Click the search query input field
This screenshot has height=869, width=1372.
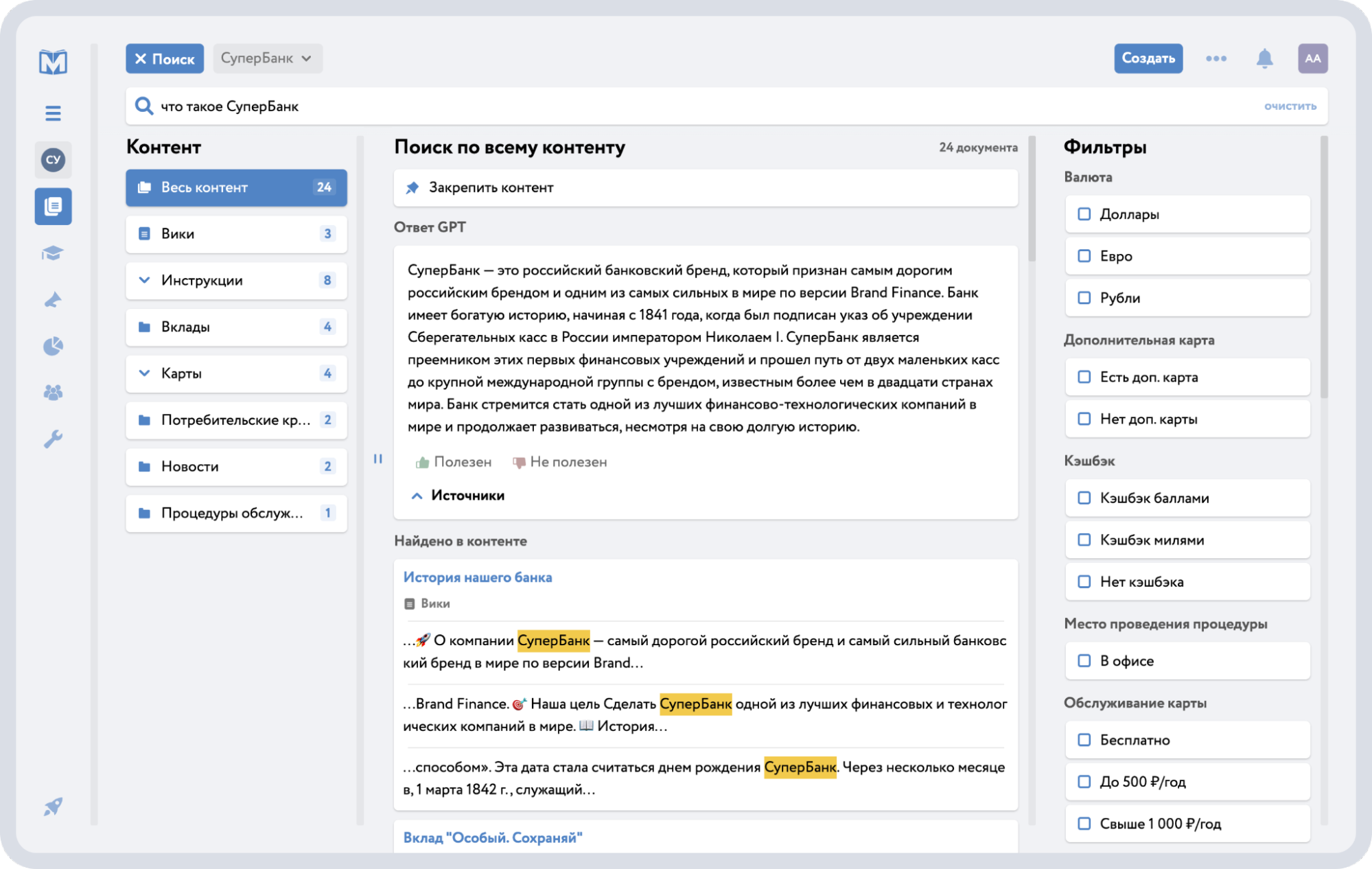[x=686, y=106]
